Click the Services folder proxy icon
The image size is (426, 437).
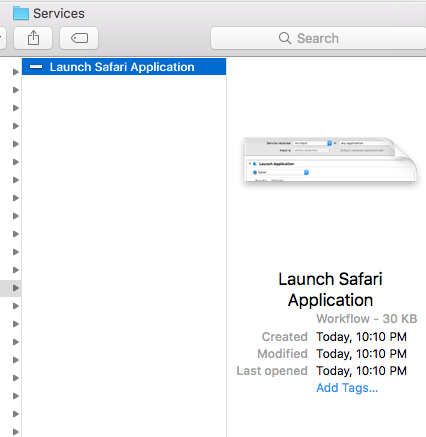pyautogui.click(x=21, y=13)
